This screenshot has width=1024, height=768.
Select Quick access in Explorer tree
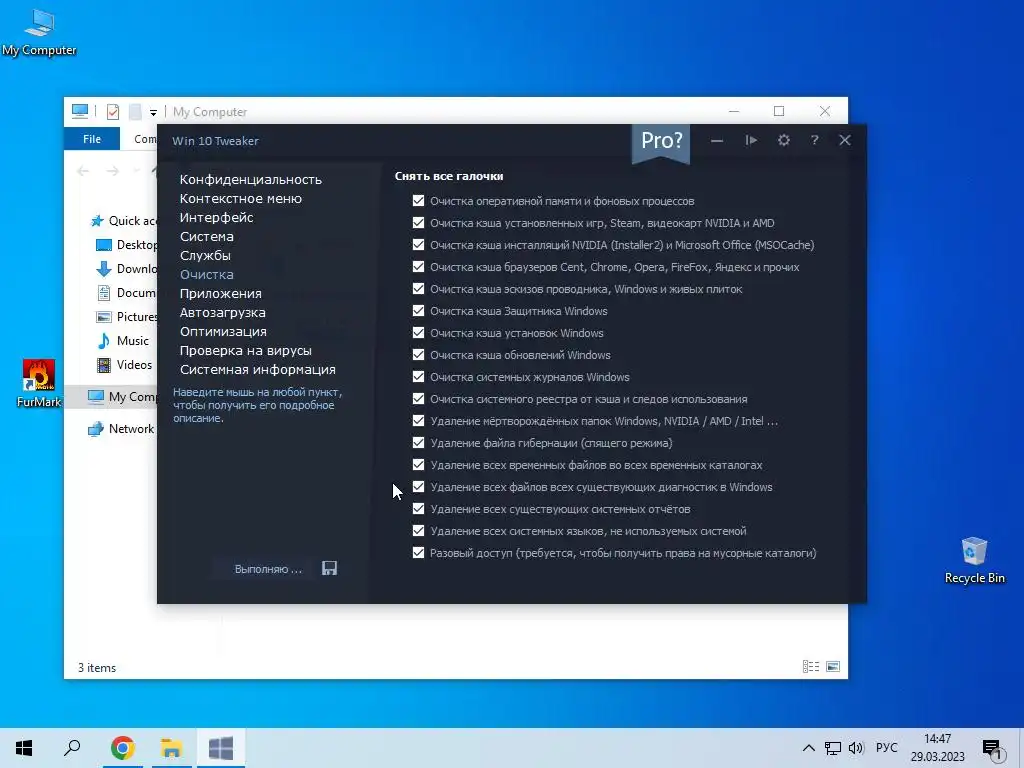coord(124,221)
